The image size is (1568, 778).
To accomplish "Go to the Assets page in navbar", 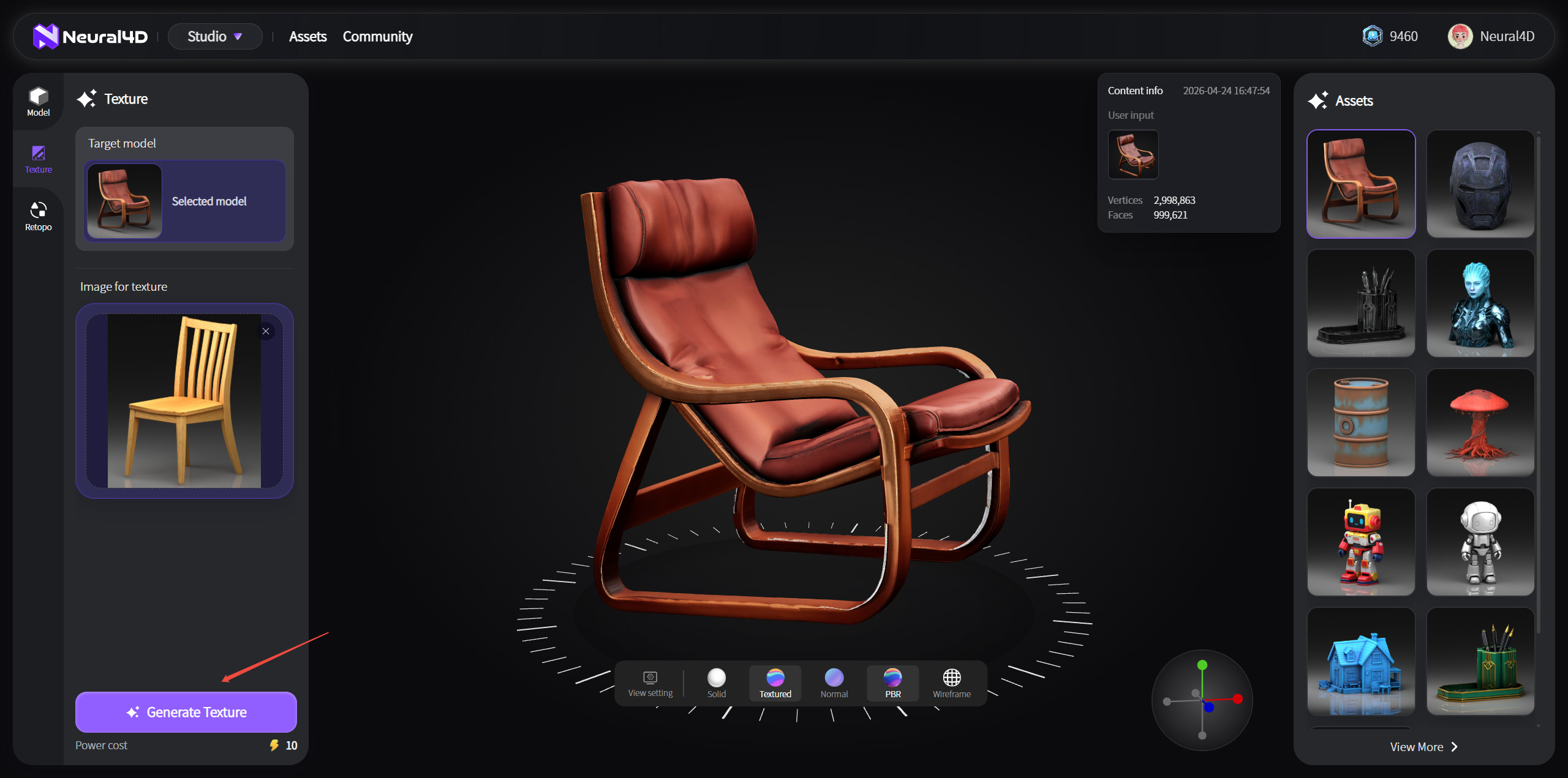I will (307, 37).
